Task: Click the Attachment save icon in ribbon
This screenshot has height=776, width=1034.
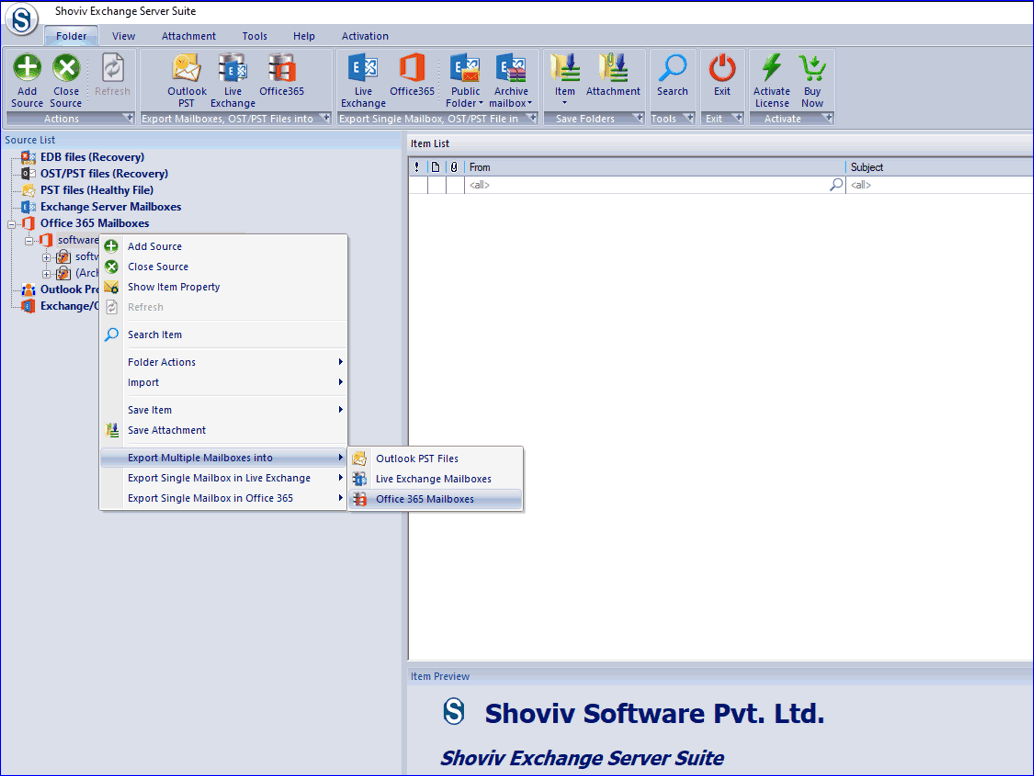Action: (613, 68)
